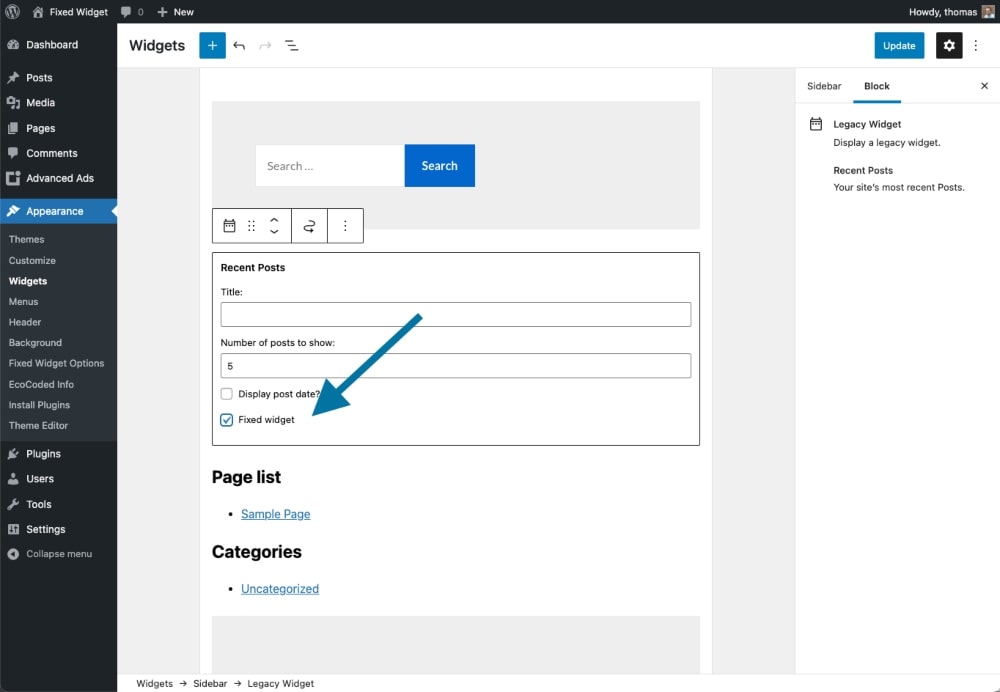
Task: Open Settings via the gear icon
Action: click(948, 45)
